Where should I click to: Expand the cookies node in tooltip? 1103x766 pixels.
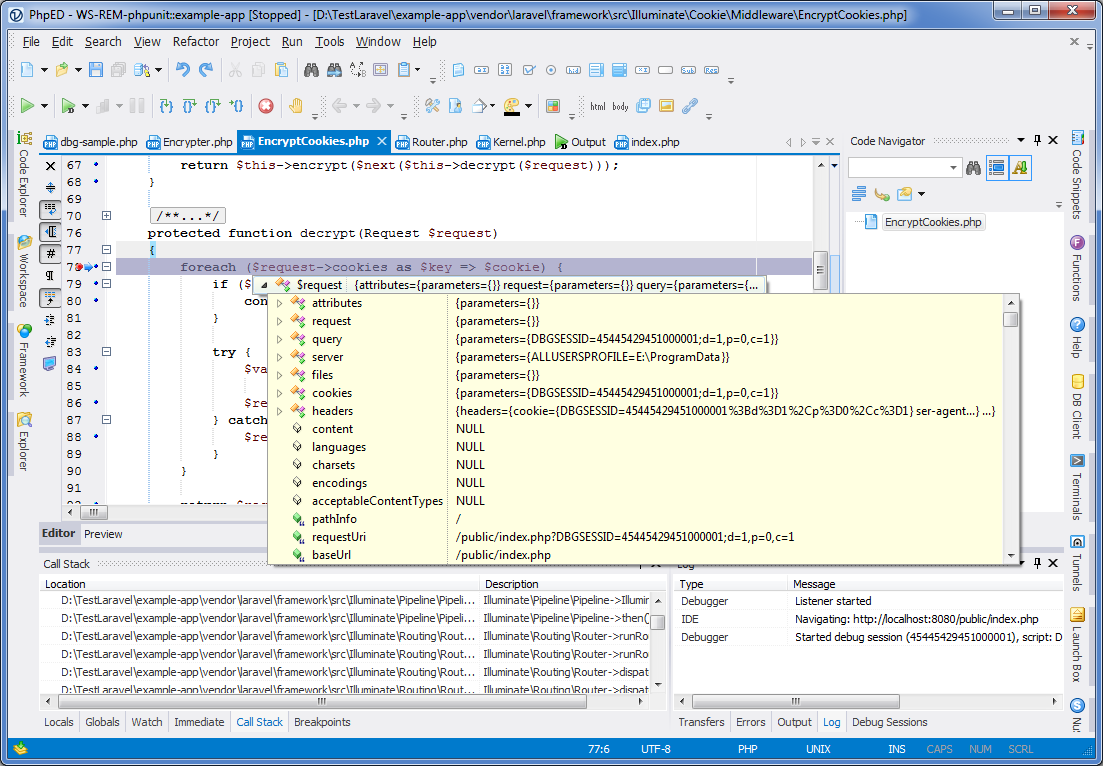[279, 393]
